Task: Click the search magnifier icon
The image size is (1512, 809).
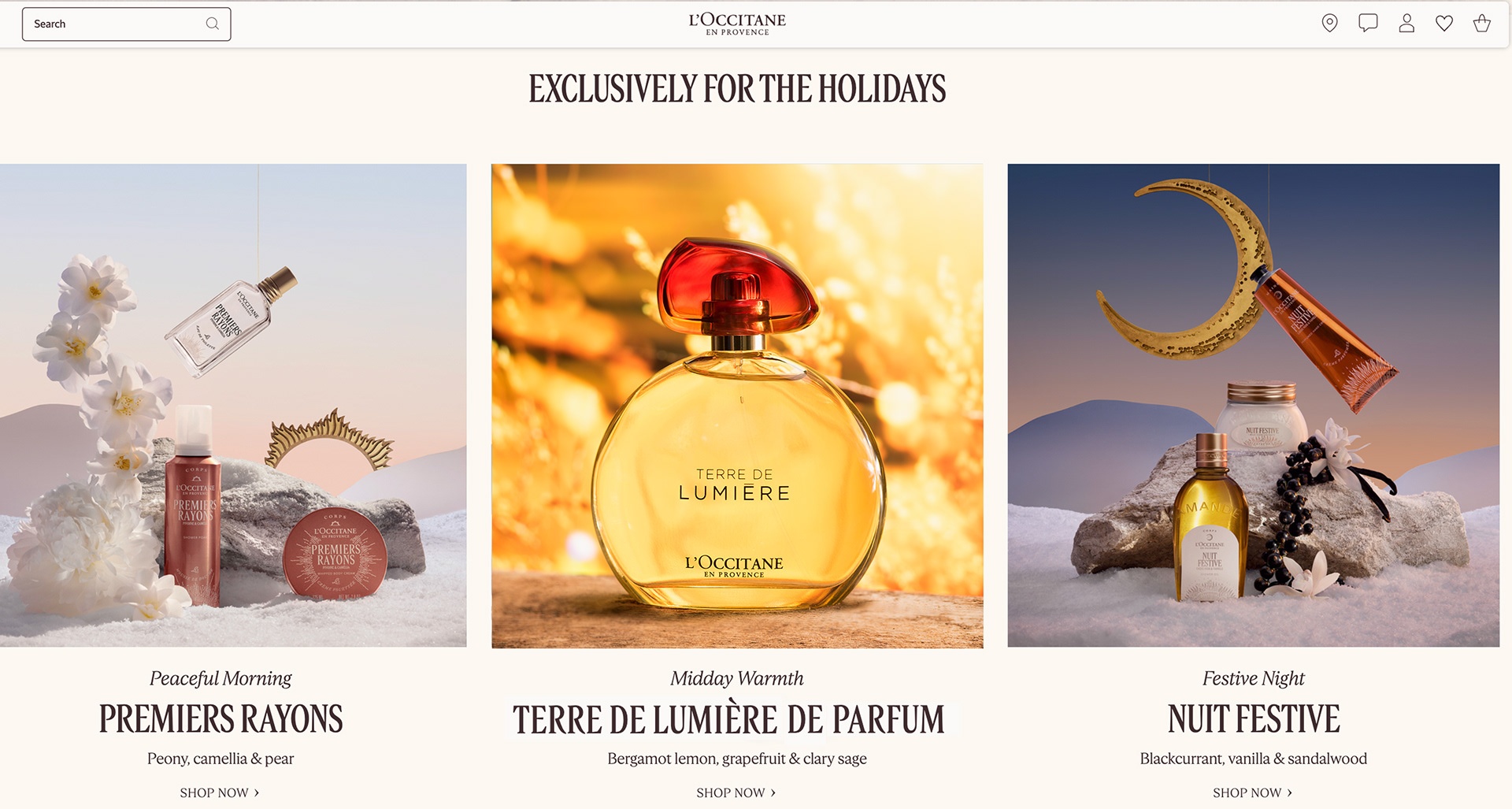Action: 213,24
